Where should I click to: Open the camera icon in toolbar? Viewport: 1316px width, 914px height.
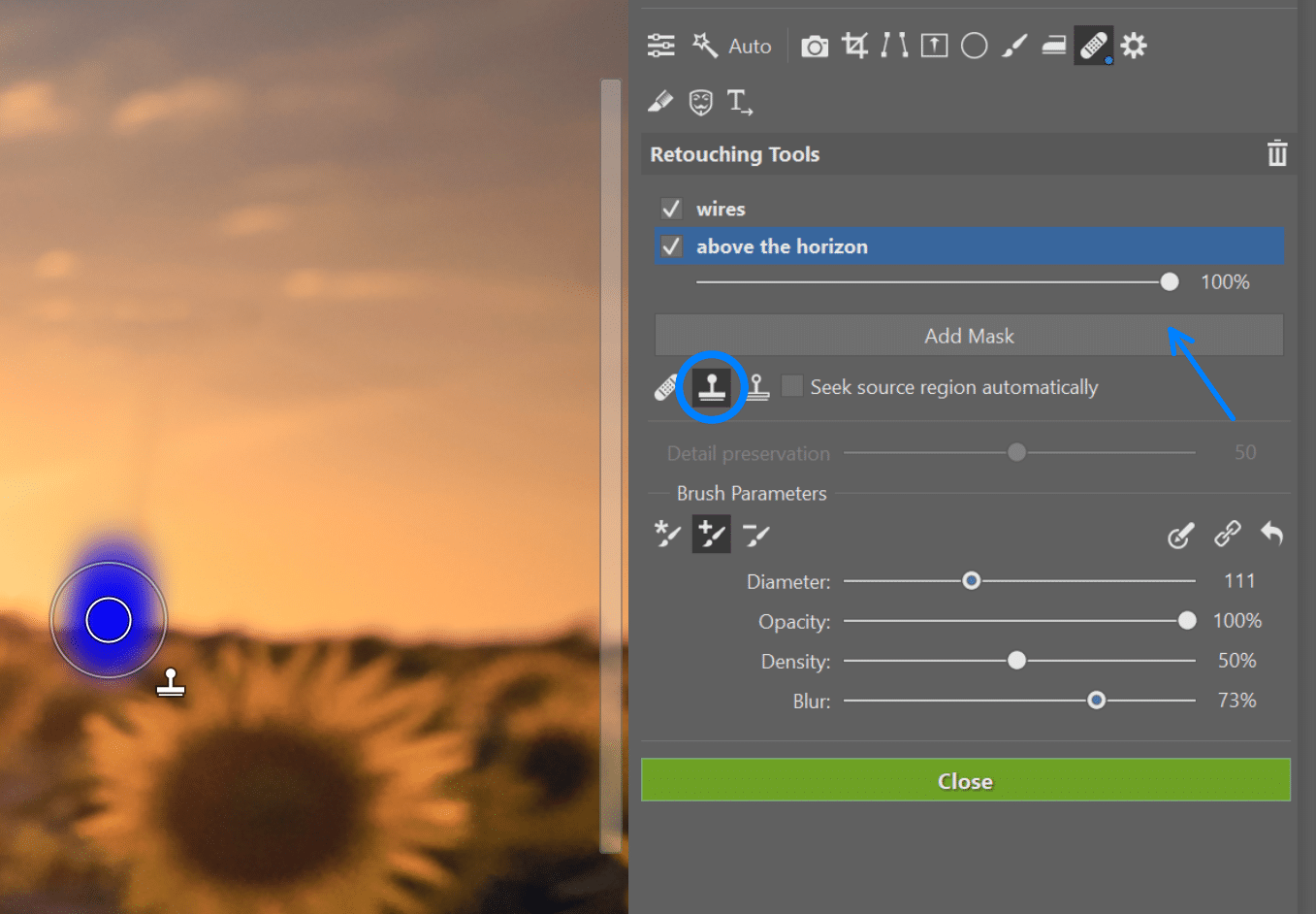coord(815,47)
